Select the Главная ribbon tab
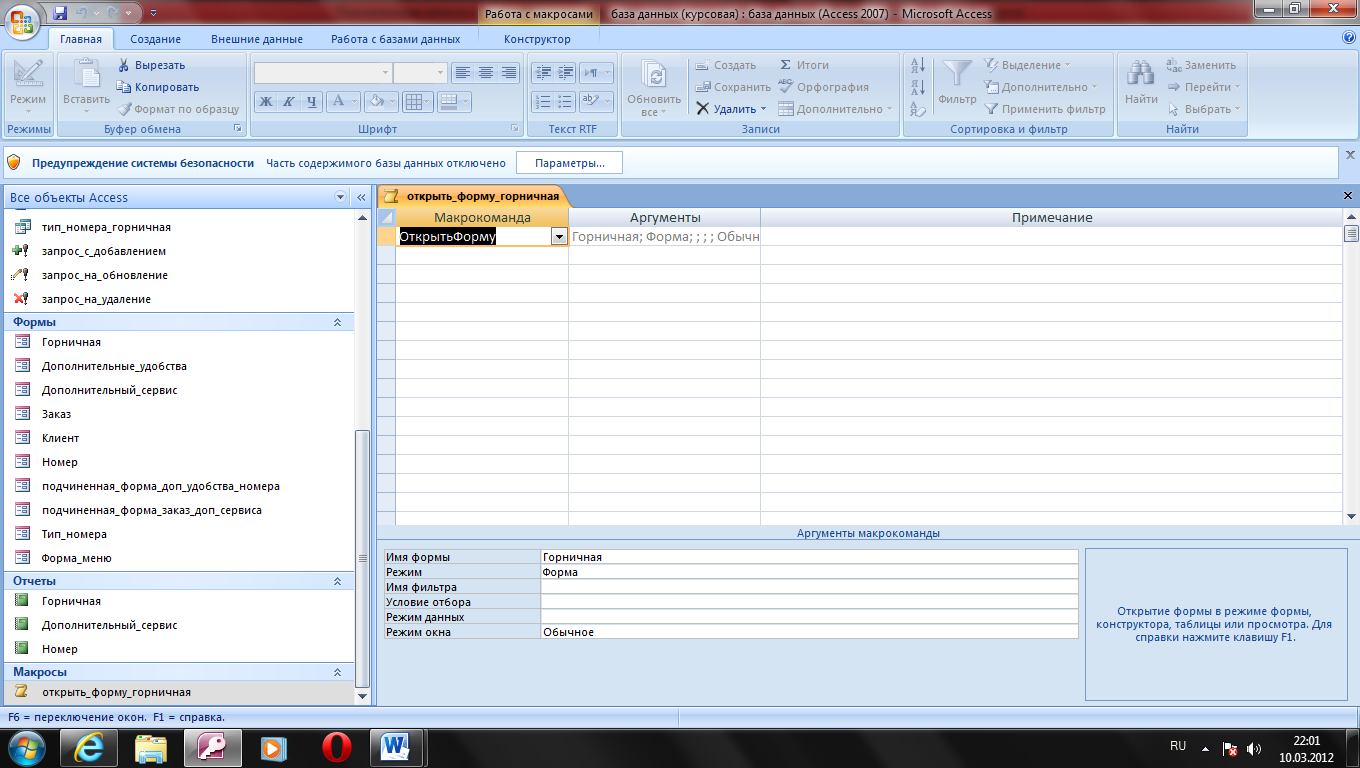 click(x=81, y=39)
